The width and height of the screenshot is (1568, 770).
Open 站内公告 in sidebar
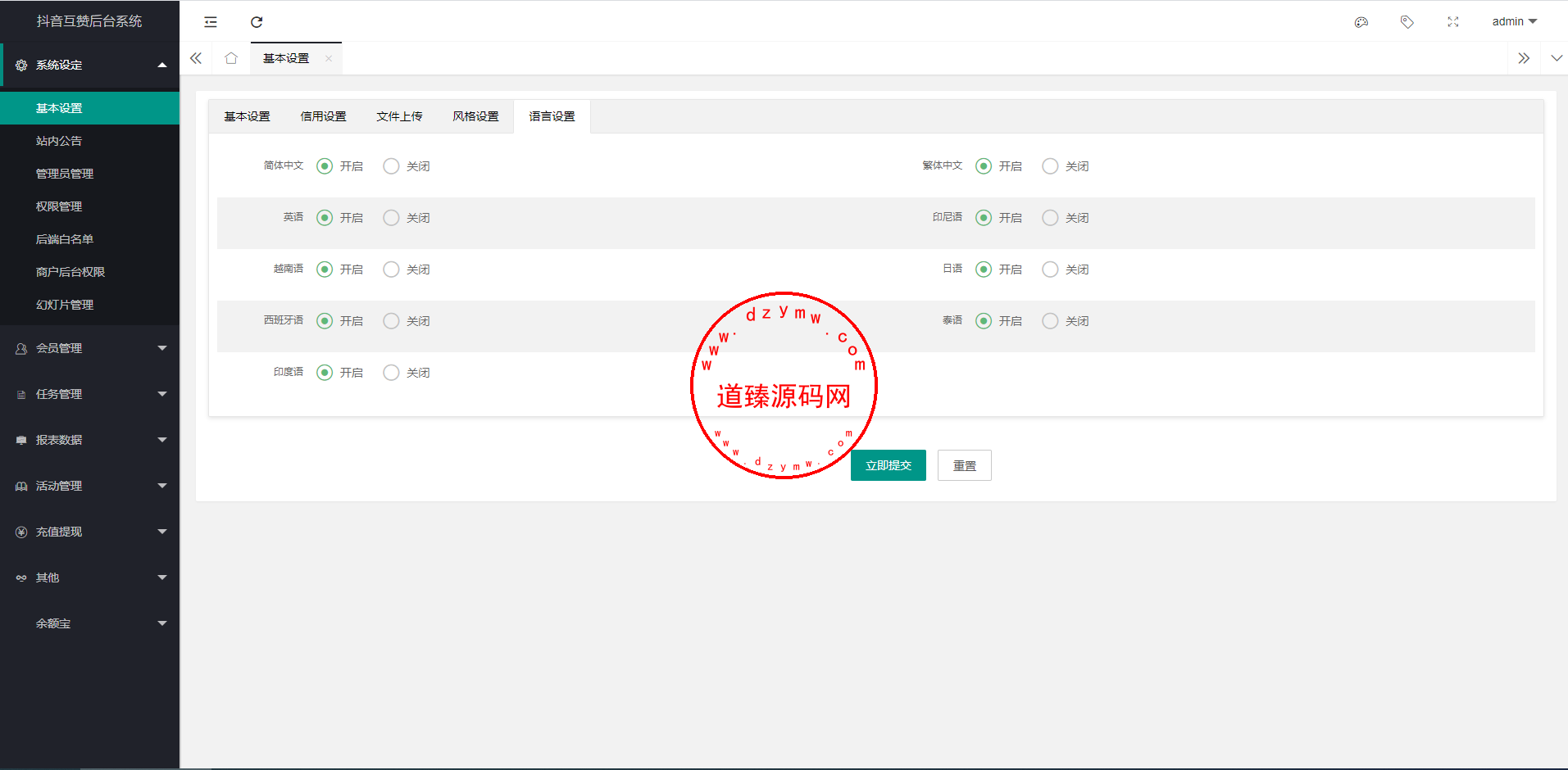click(89, 141)
